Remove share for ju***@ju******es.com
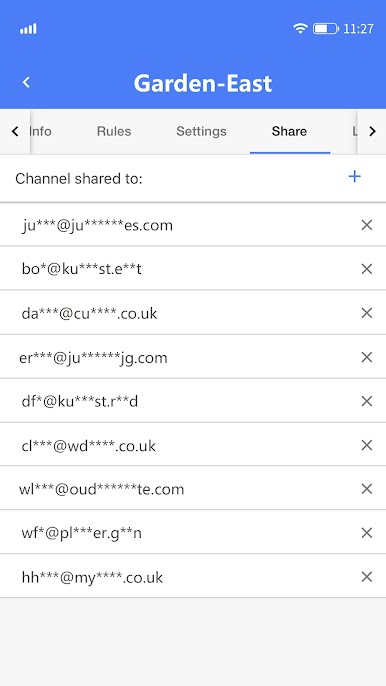 pos(367,225)
